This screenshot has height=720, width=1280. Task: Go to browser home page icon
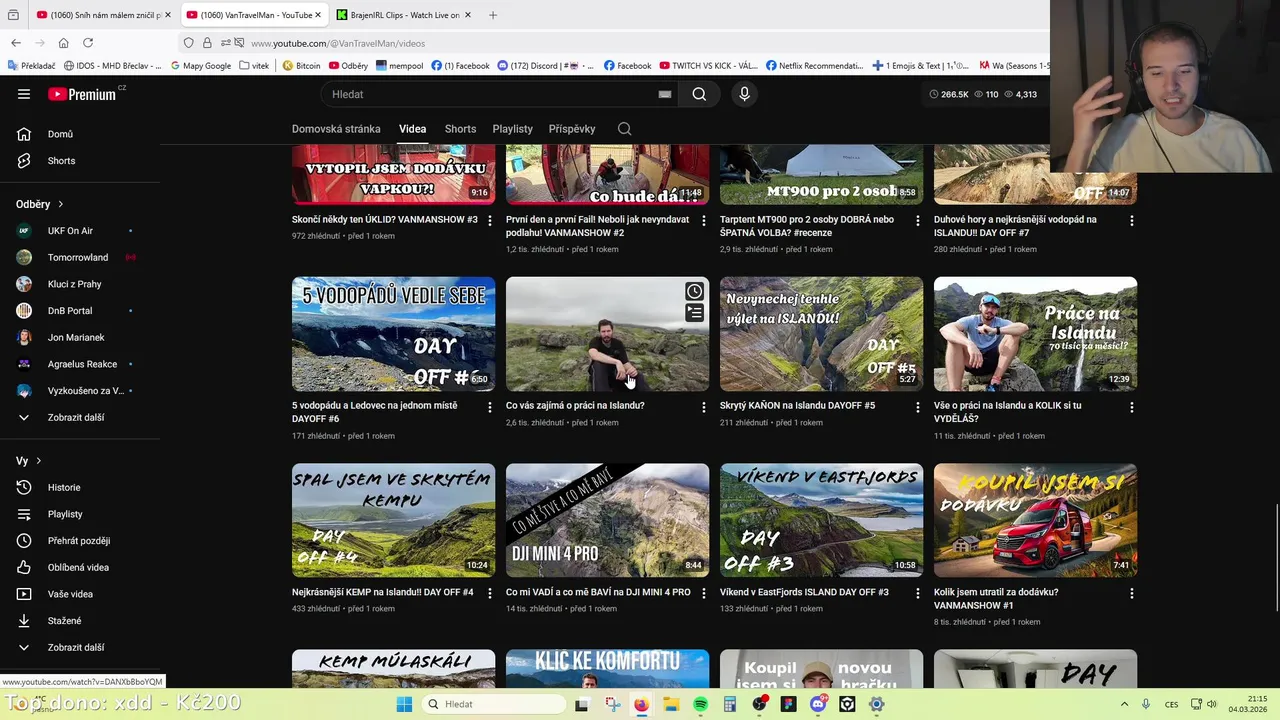coord(63,43)
